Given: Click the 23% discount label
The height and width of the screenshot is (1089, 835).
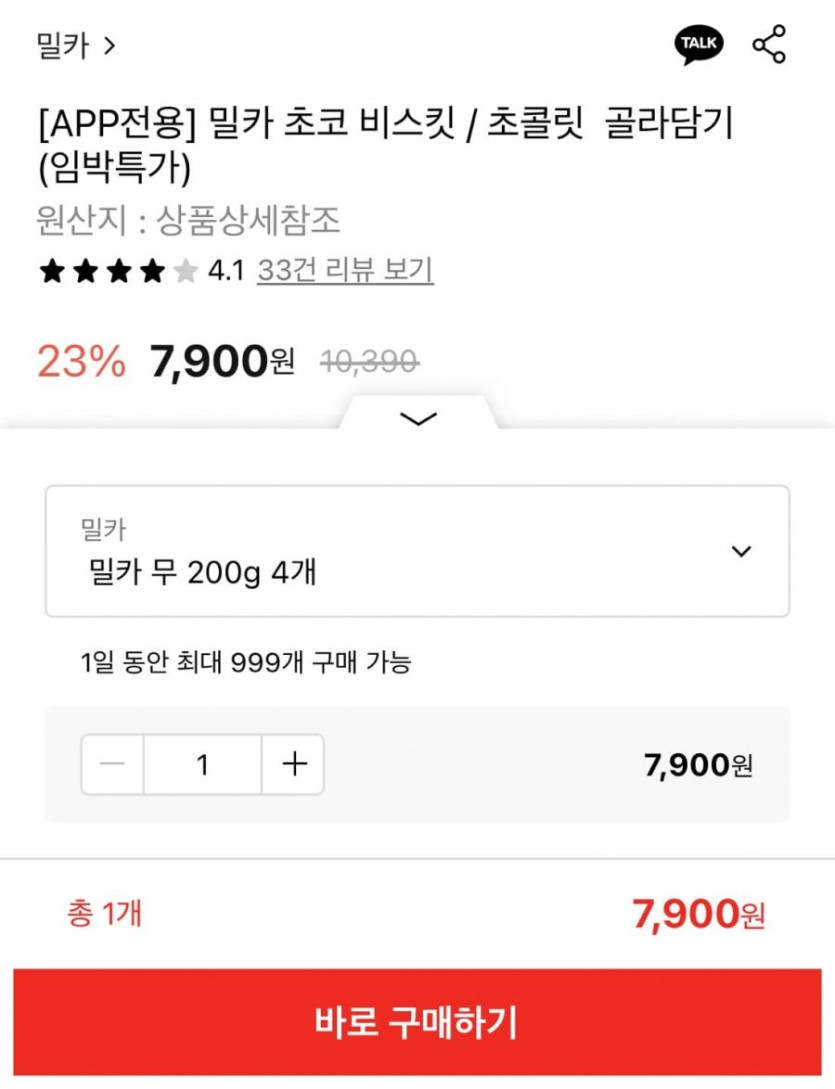Looking at the screenshot, I should coord(81,362).
